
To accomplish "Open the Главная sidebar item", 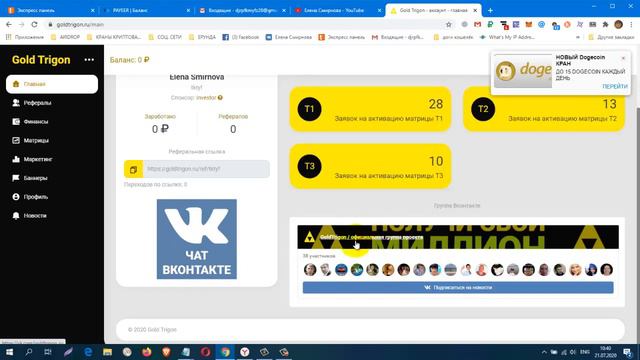I will click(52, 84).
